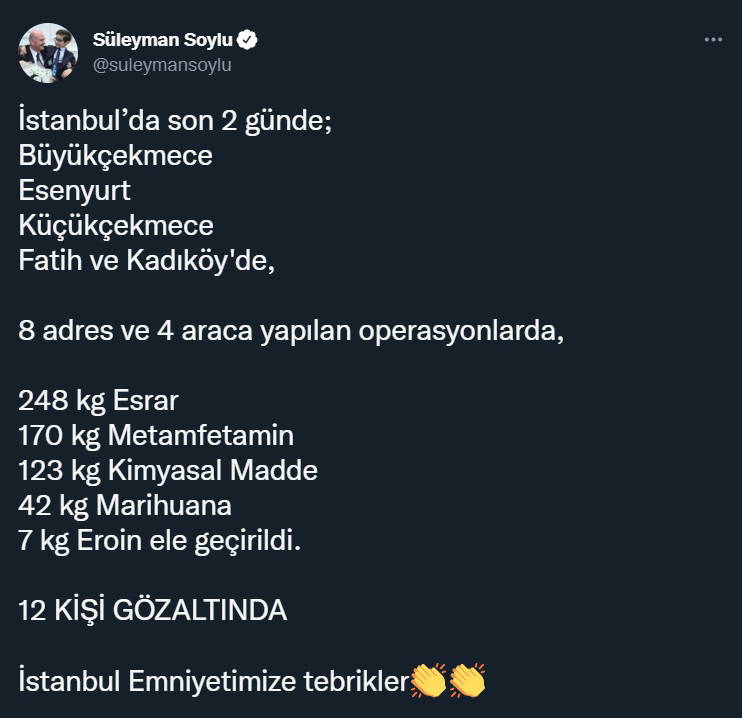Click the "İstanbul Emniyetimize tebrikler" text
Screen dimensions: 742x718
[x=214, y=682]
